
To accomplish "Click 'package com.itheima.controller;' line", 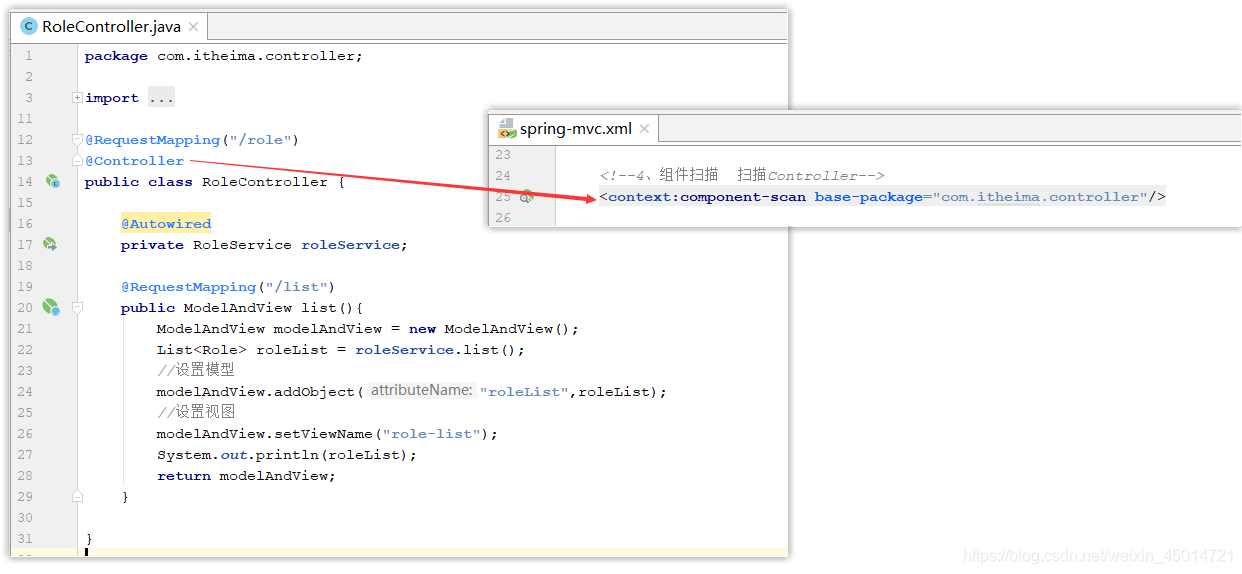I will click(x=224, y=56).
